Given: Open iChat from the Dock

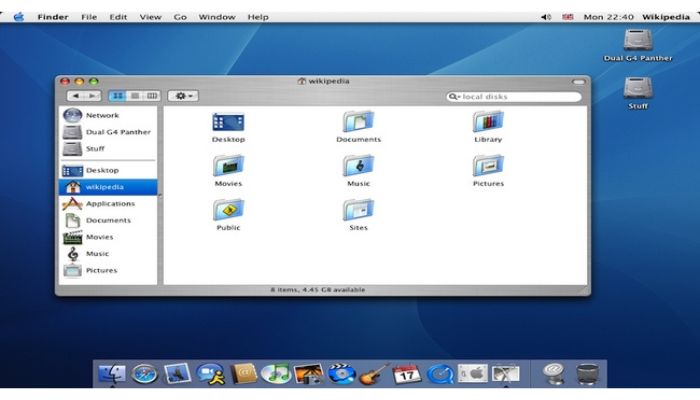Looking at the screenshot, I should (210, 374).
